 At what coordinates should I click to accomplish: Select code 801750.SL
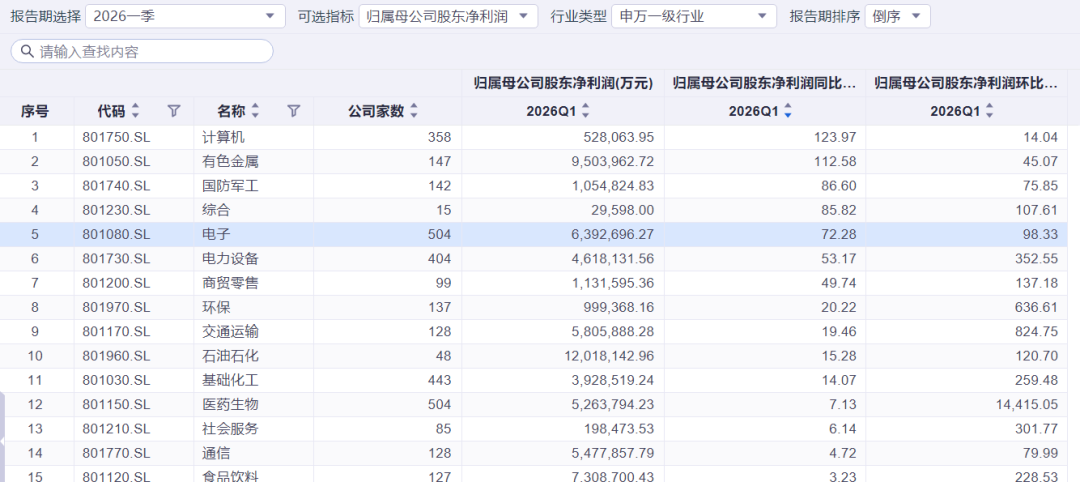click(116, 137)
